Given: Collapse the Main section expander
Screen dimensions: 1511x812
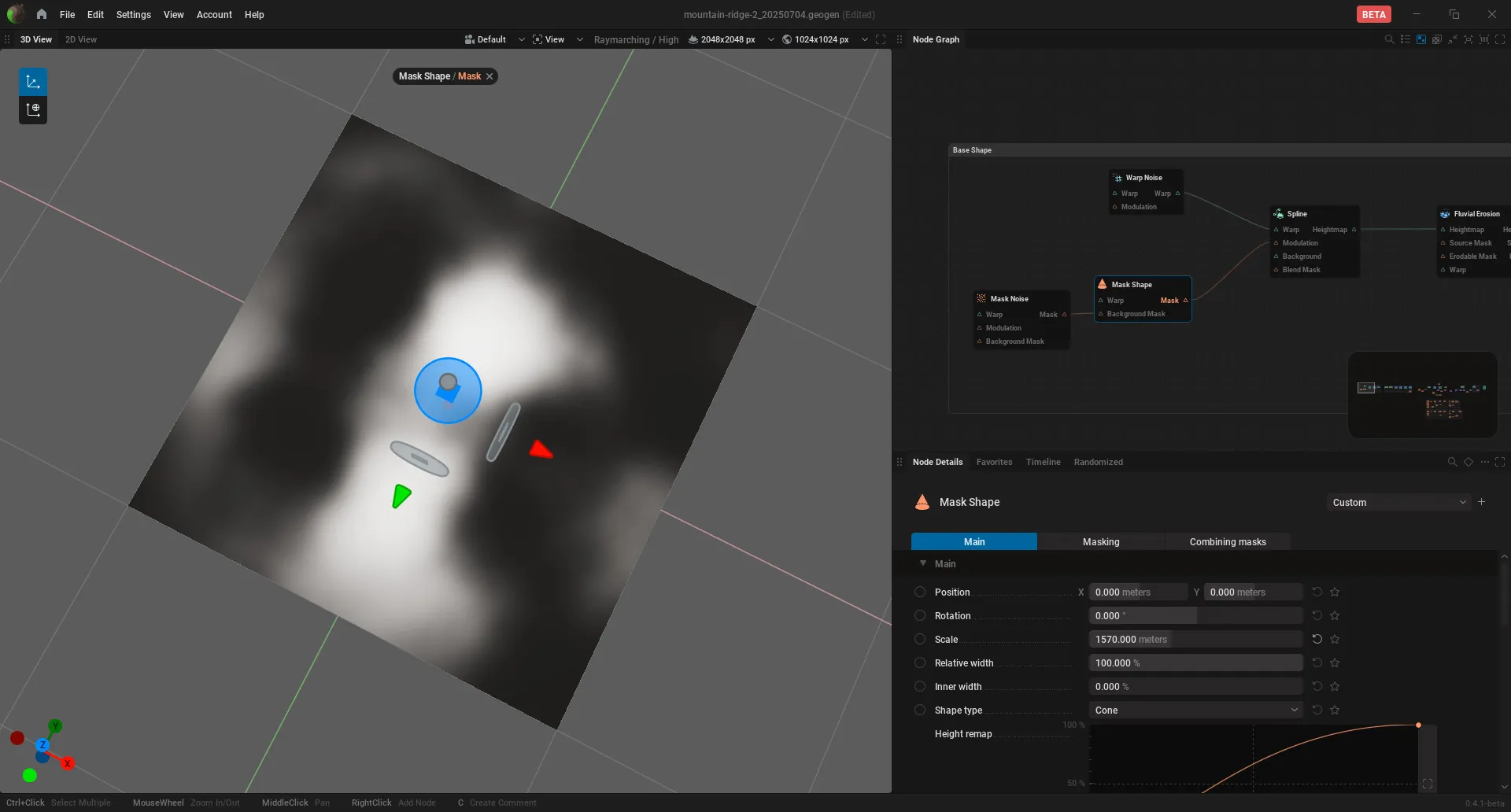Looking at the screenshot, I should pos(923,563).
